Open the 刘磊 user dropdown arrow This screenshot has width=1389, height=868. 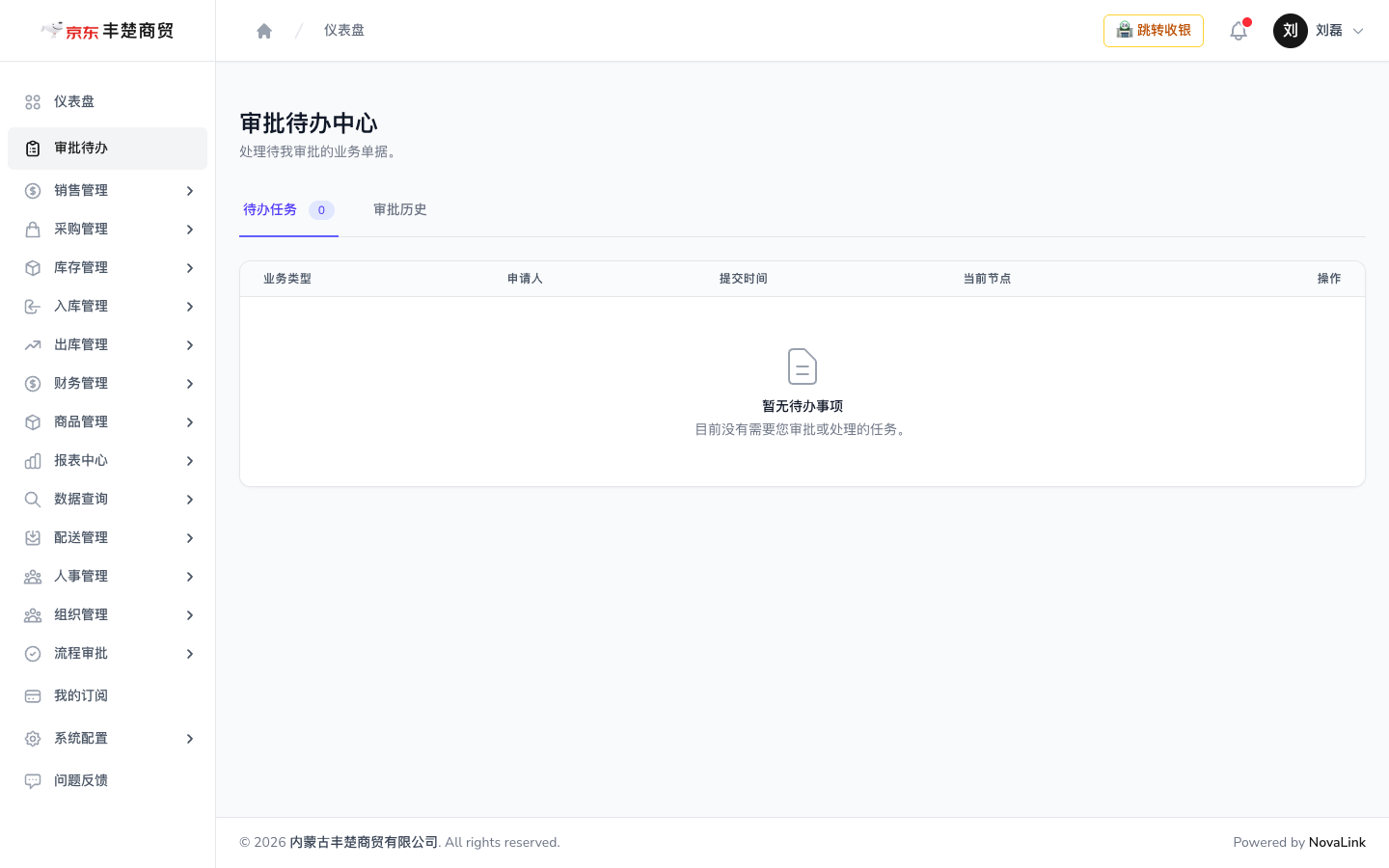[1358, 31]
